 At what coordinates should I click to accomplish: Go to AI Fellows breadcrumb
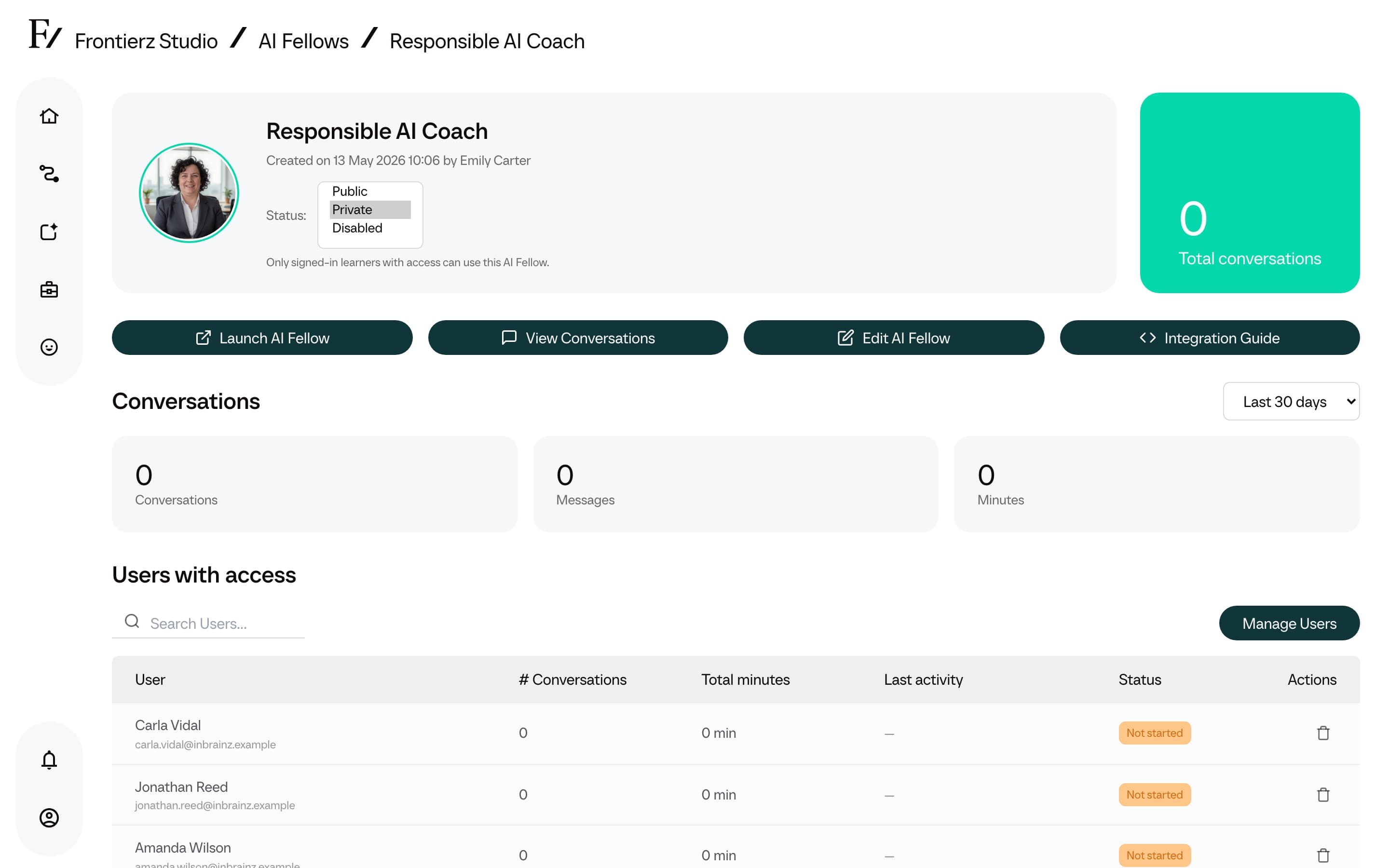(304, 41)
